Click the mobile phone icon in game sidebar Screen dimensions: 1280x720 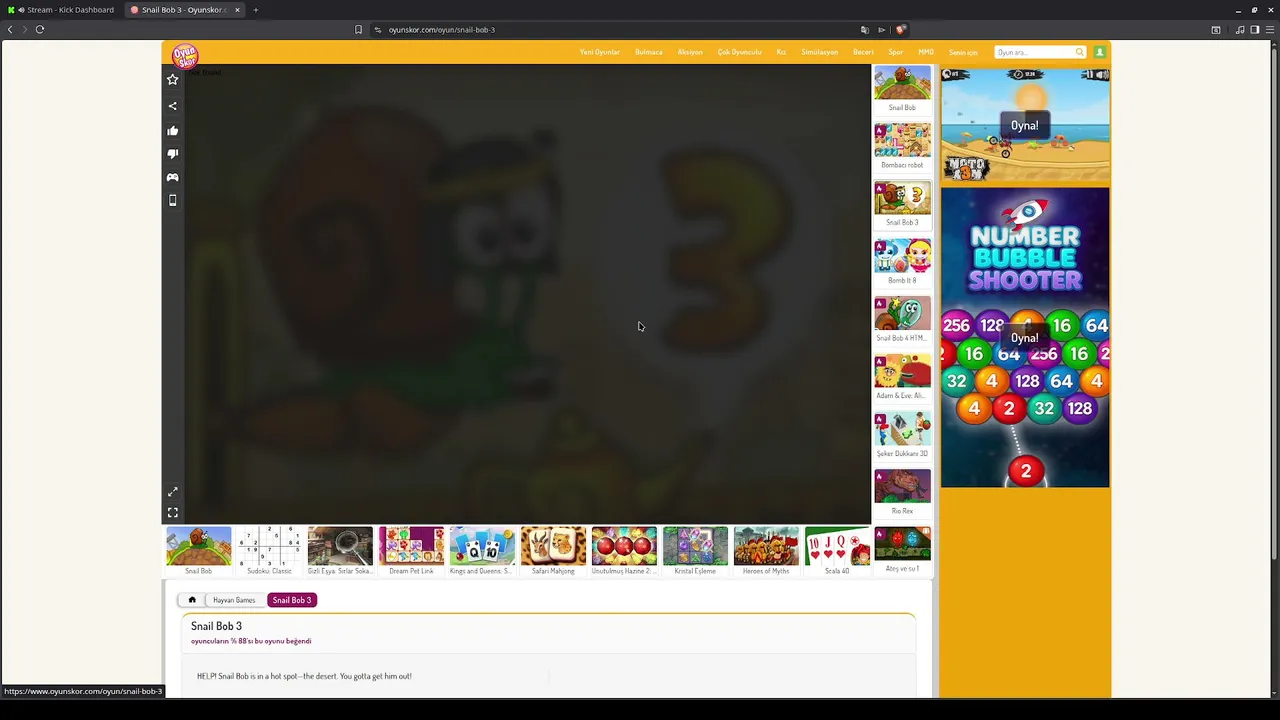[x=172, y=200]
